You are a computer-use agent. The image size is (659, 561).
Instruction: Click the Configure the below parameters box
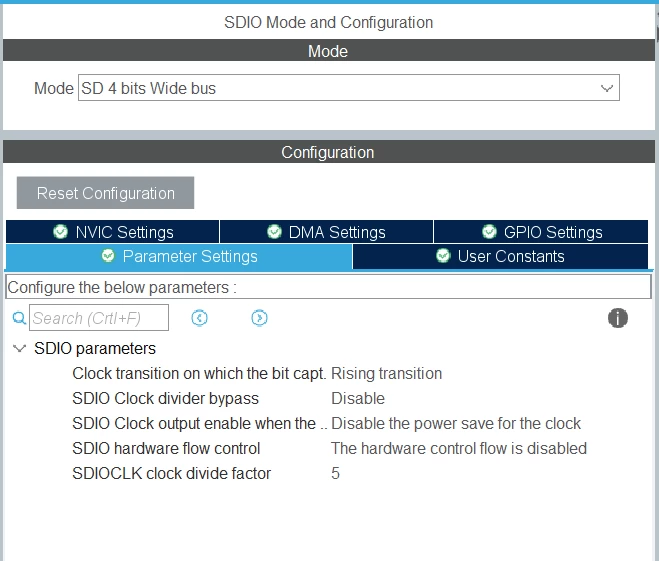[x=328, y=287]
